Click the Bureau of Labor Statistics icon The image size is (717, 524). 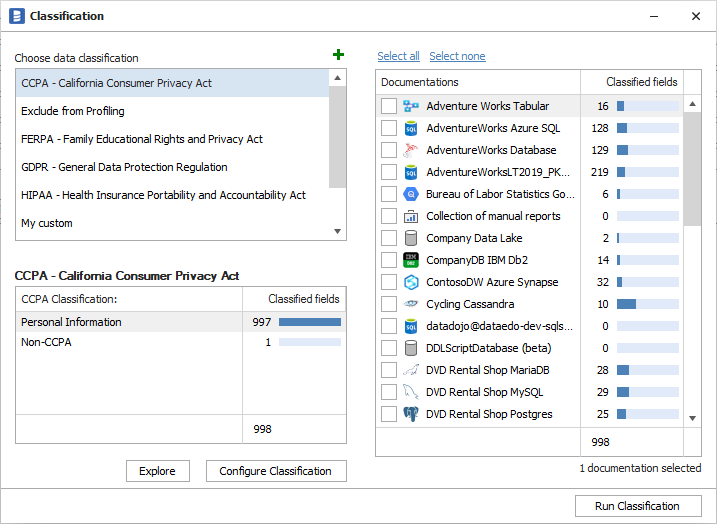click(x=410, y=194)
